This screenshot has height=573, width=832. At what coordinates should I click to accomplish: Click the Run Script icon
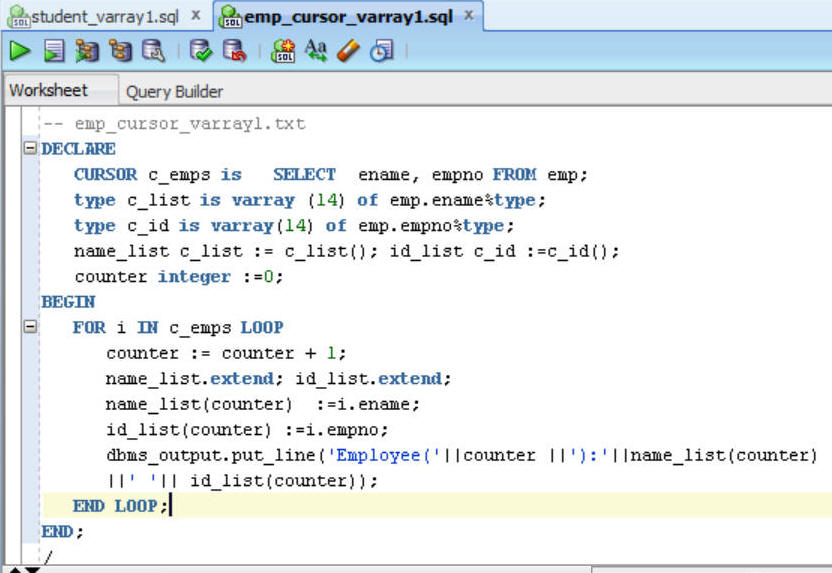click(54, 51)
